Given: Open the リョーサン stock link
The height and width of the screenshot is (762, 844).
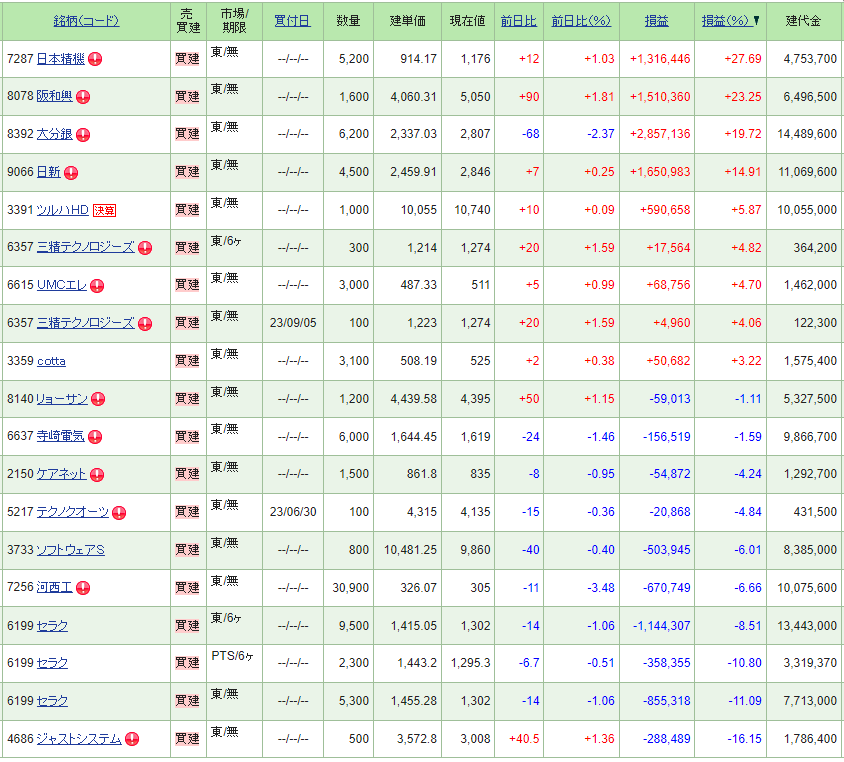Looking at the screenshot, I should pos(62,399).
